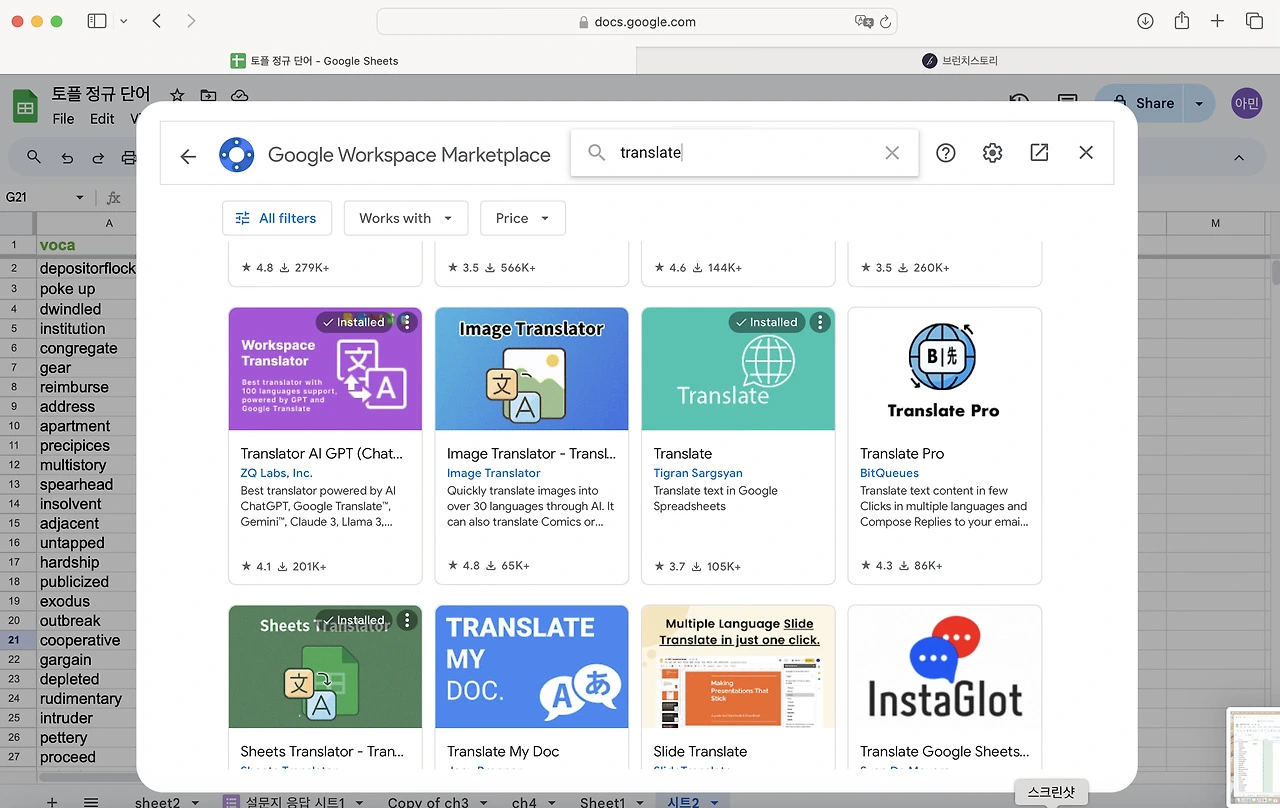Viewport: 1280px width, 808px height.
Task: Open a new Safari tab
Action: click(x=1217, y=21)
